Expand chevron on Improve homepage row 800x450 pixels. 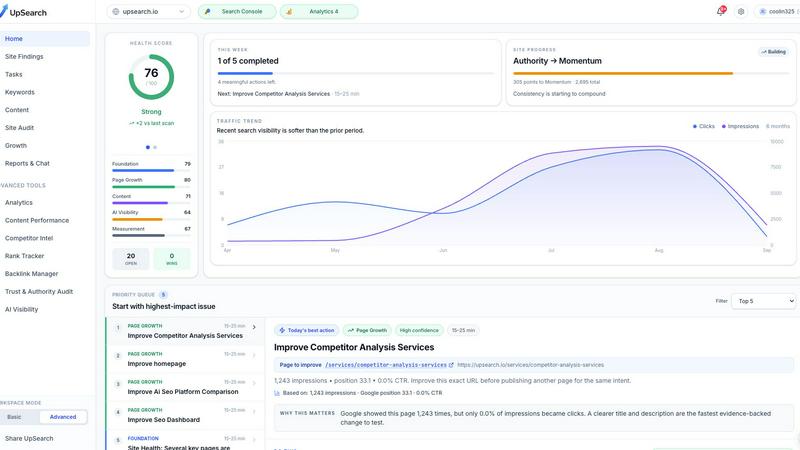click(x=254, y=355)
